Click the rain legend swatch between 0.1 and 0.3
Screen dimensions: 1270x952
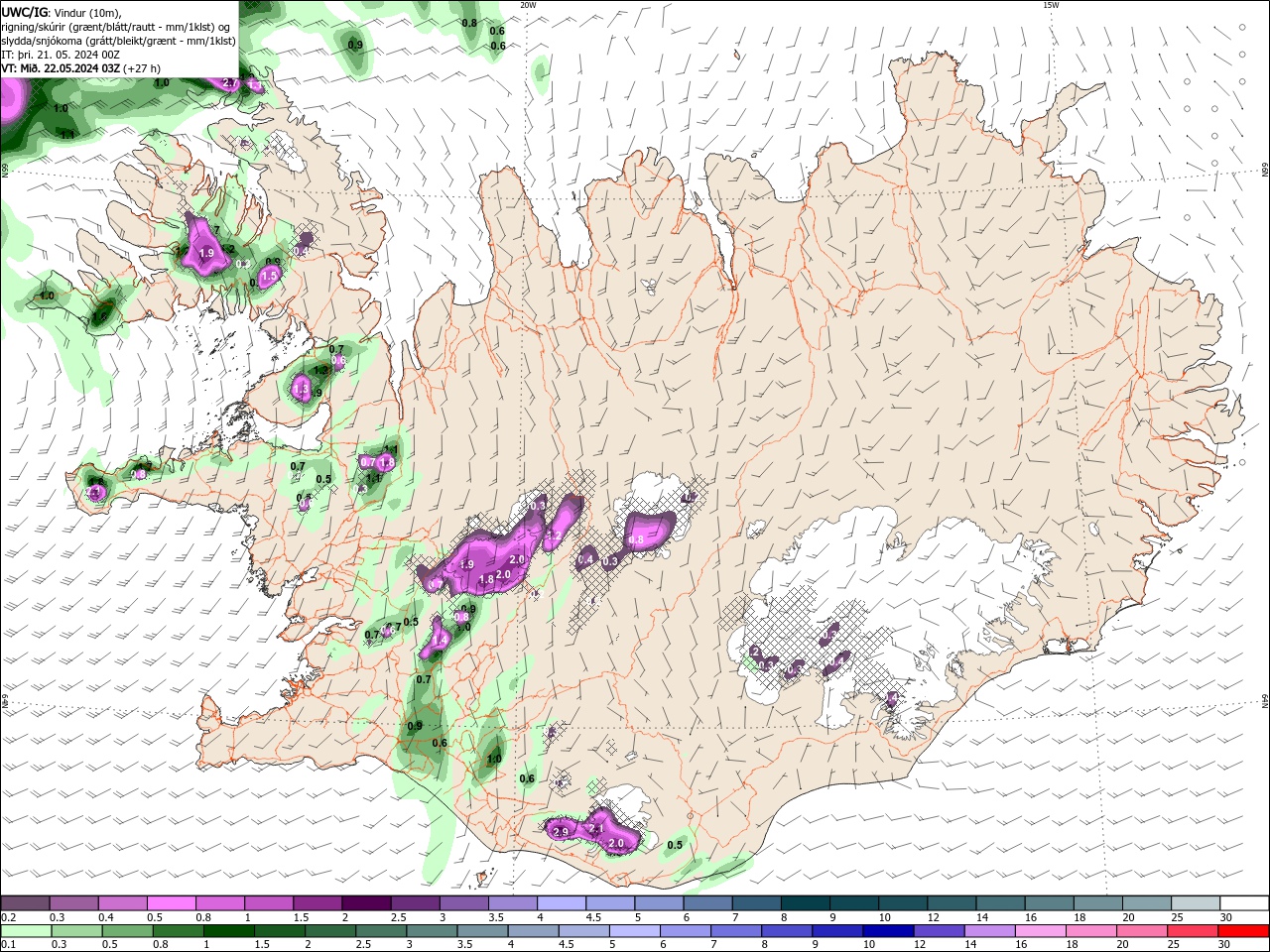pyautogui.click(x=26, y=931)
